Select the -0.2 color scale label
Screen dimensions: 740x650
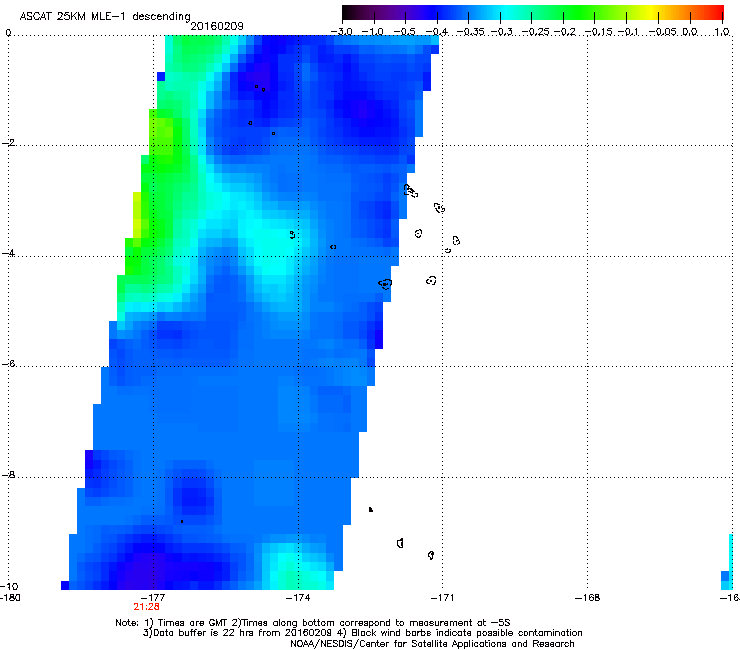click(564, 32)
